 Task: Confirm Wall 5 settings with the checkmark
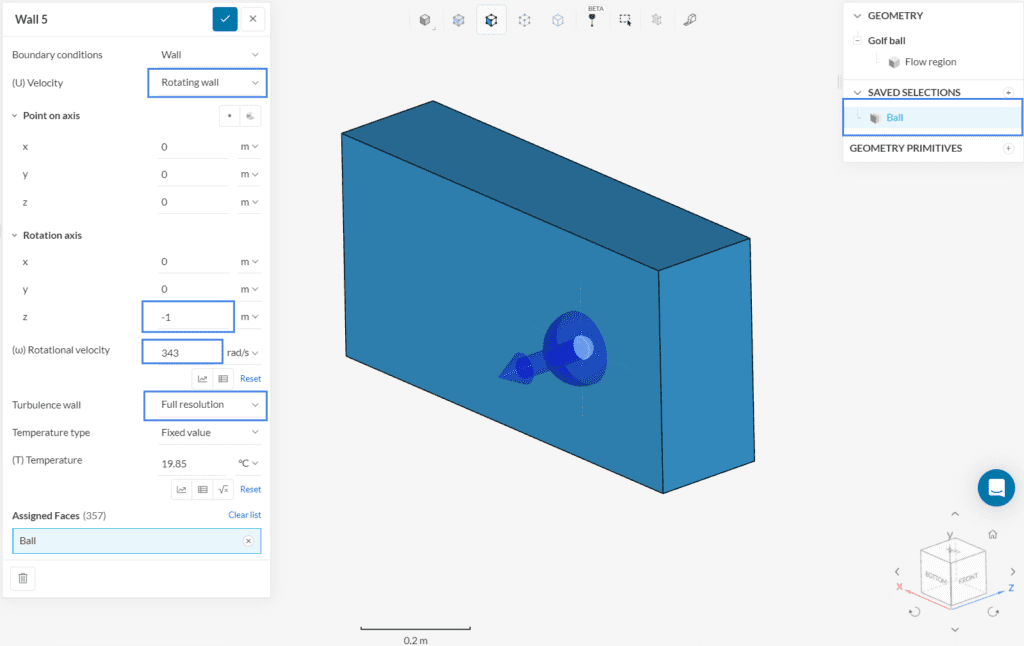tap(225, 18)
